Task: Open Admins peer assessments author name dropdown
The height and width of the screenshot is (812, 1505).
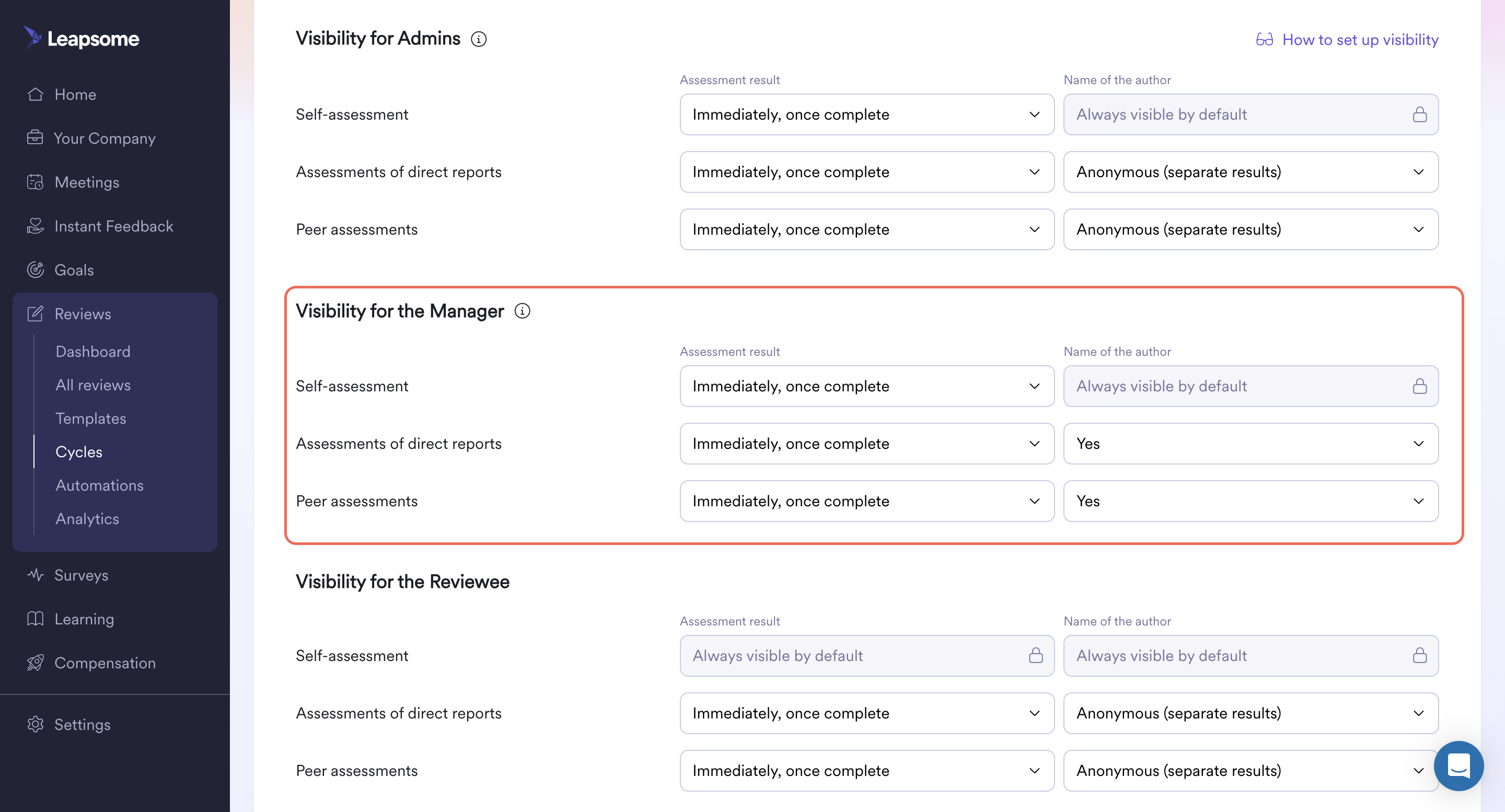Action: click(1251, 229)
